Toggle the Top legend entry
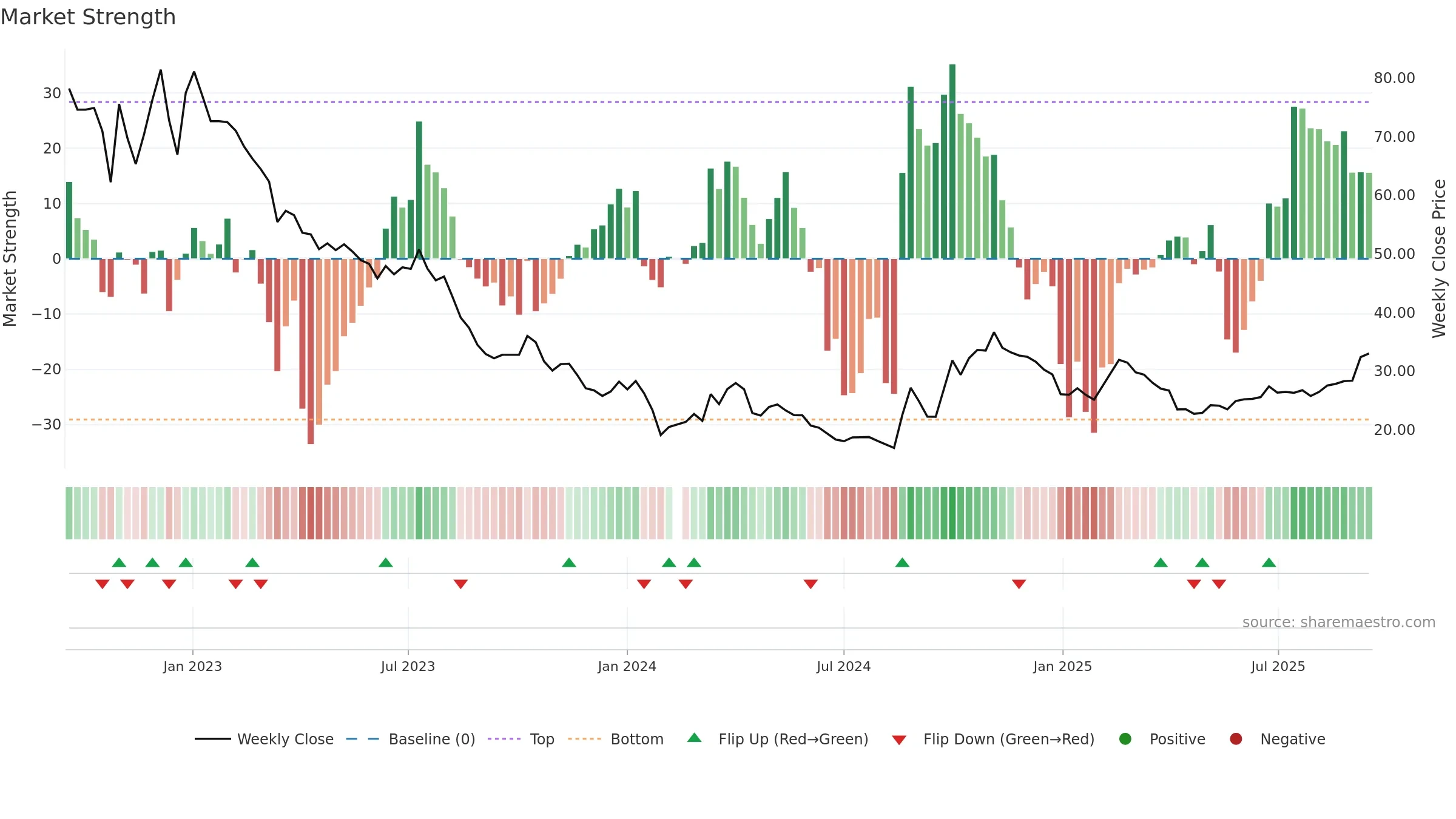 pyautogui.click(x=521, y=739)
